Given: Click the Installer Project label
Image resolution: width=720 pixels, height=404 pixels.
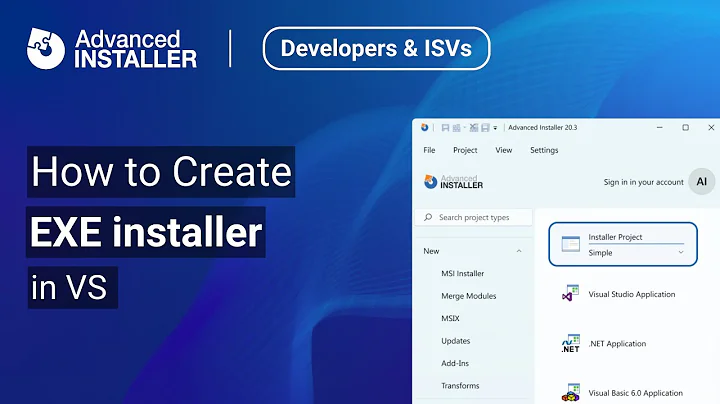Looking at the screenshot, I should pyautogui.click(x=615, y=237).
